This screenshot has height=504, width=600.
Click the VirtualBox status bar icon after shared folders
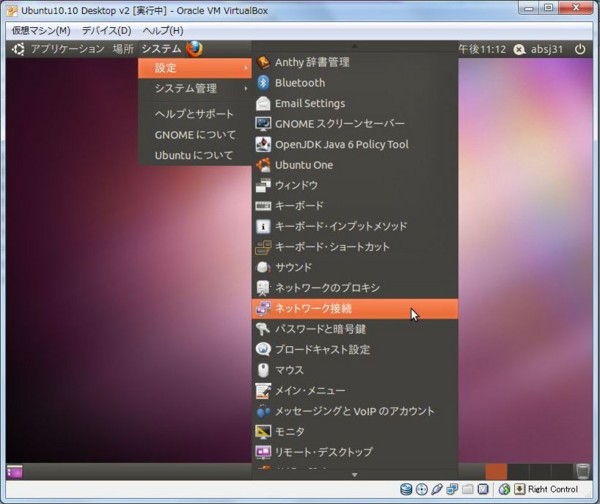483,489
